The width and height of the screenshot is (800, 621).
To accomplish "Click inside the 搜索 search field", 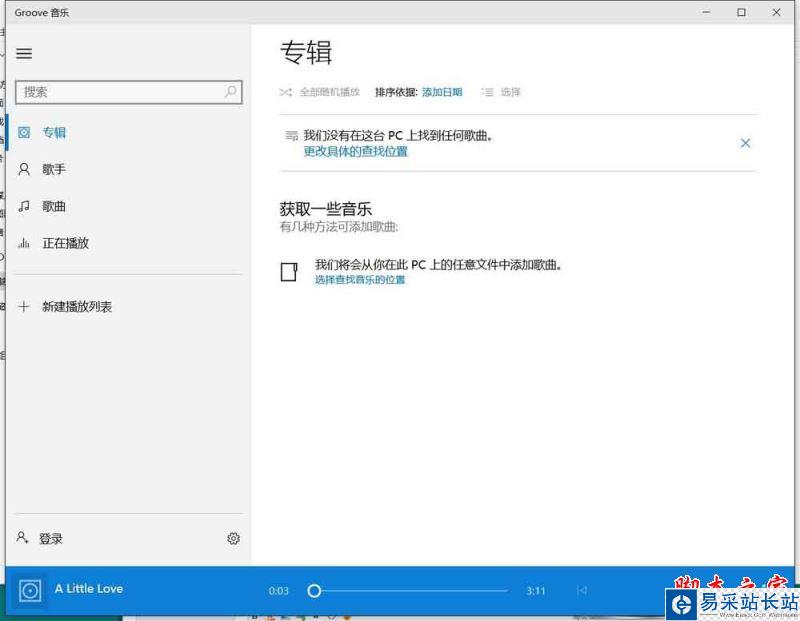I will 120,91.
